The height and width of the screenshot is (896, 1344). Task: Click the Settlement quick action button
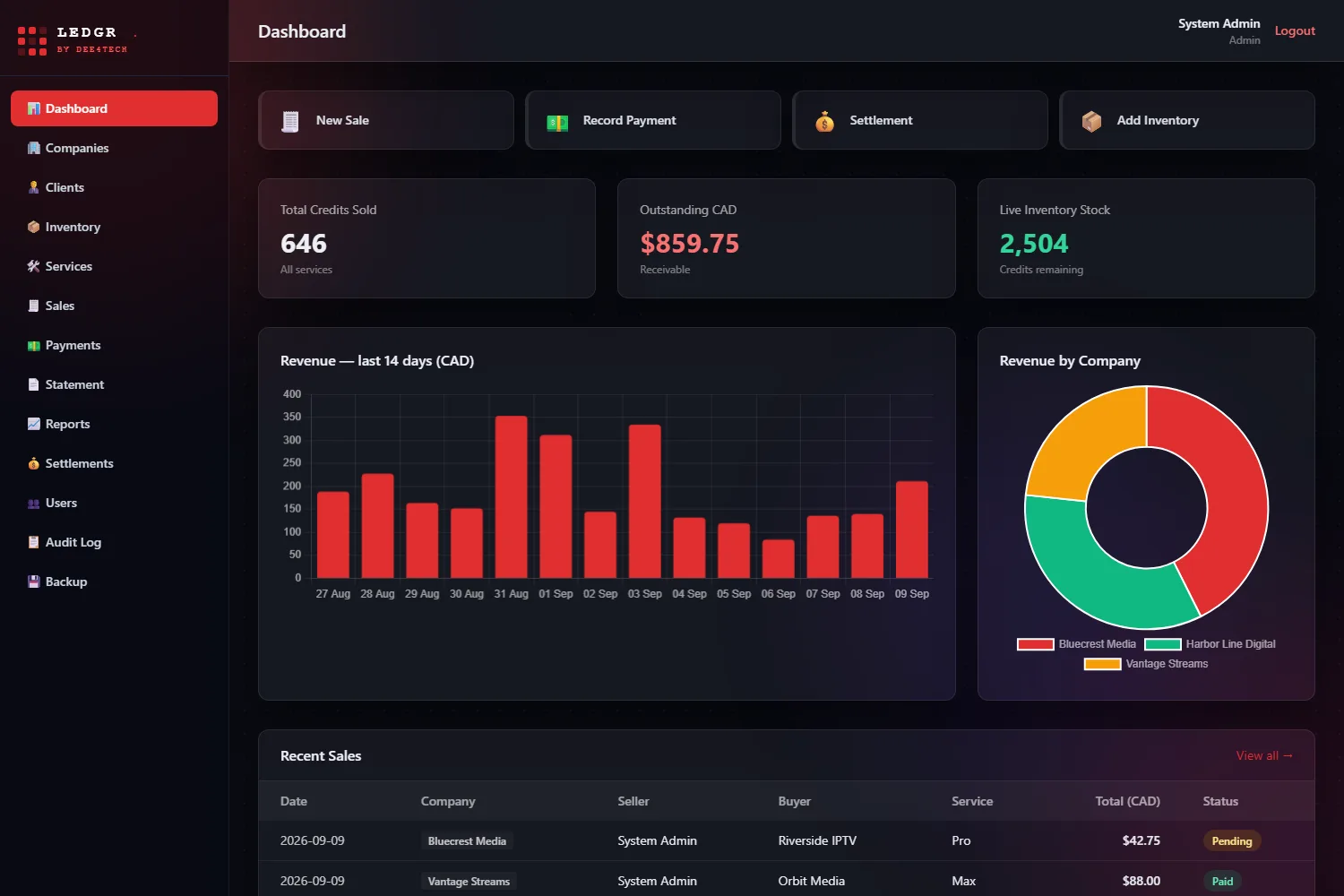(x=920, y=120)
